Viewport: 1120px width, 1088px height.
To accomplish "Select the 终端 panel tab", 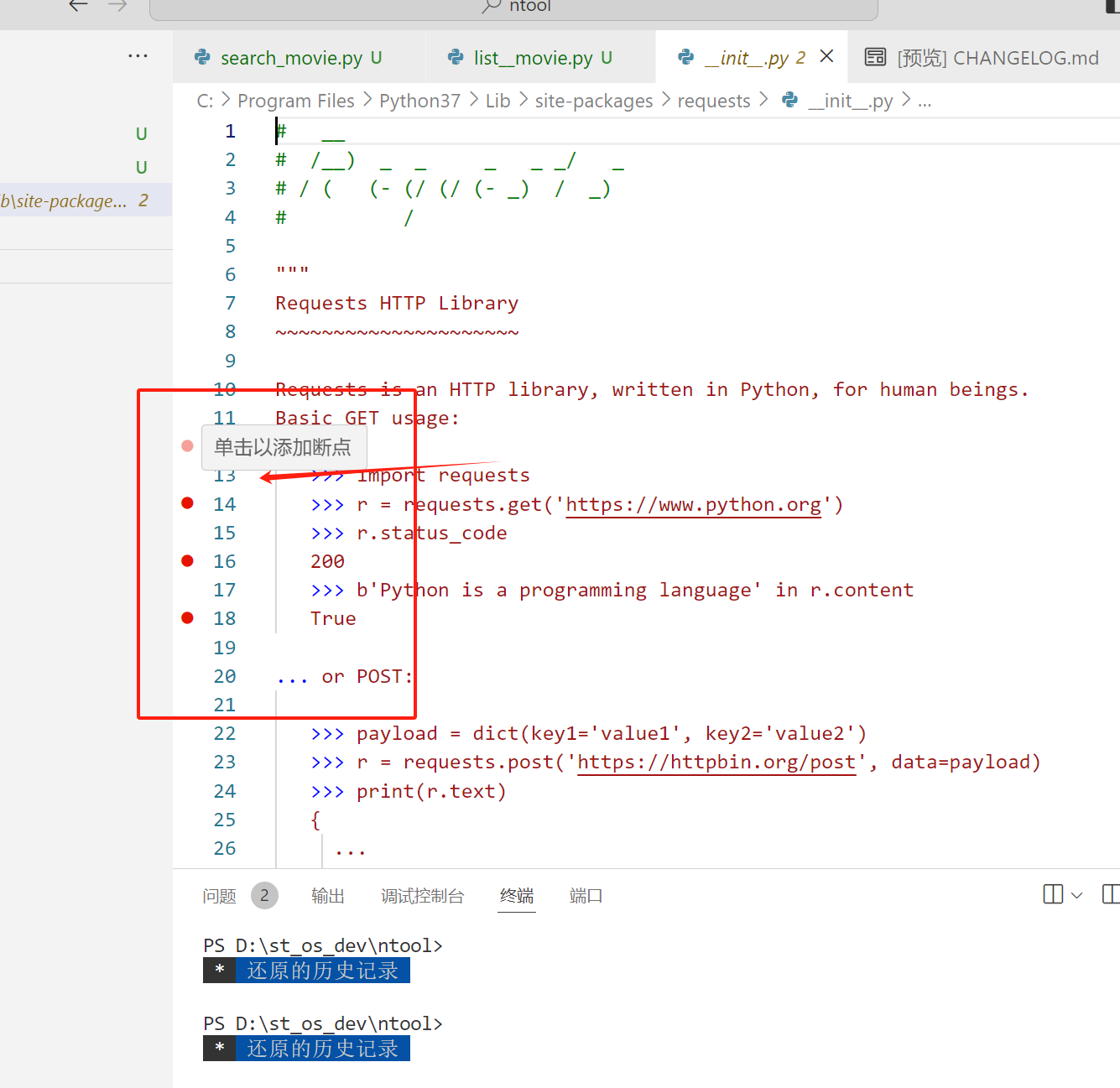I will (517, 896).
